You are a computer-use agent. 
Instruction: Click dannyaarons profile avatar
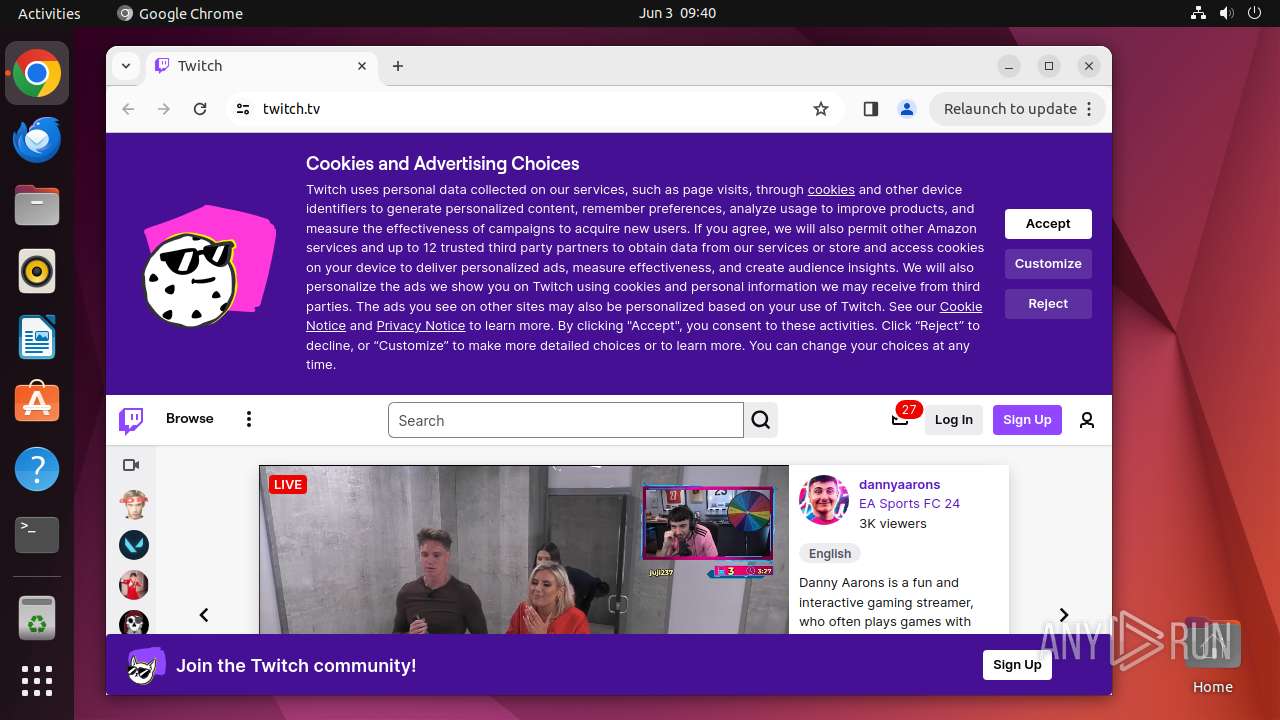[x=824, y=500]
